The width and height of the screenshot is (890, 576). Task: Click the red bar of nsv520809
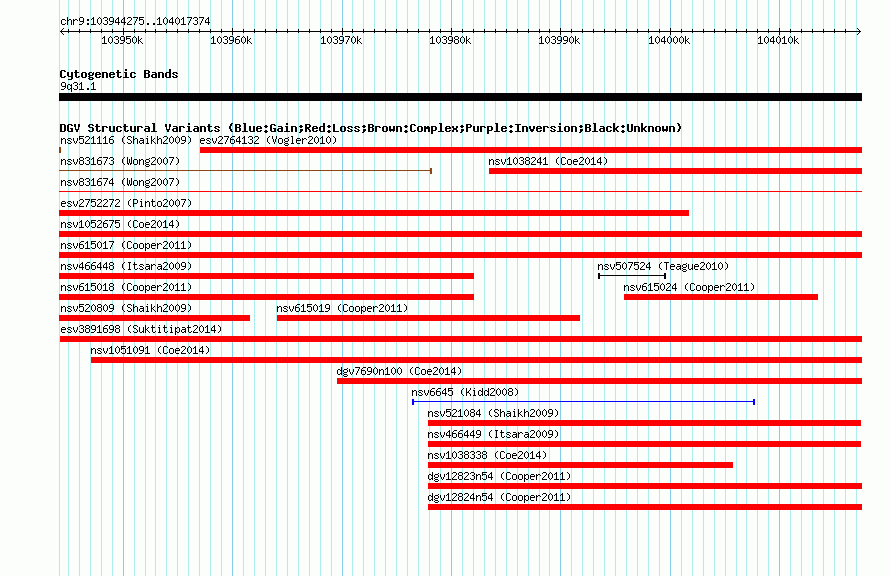tap(154, 318)
